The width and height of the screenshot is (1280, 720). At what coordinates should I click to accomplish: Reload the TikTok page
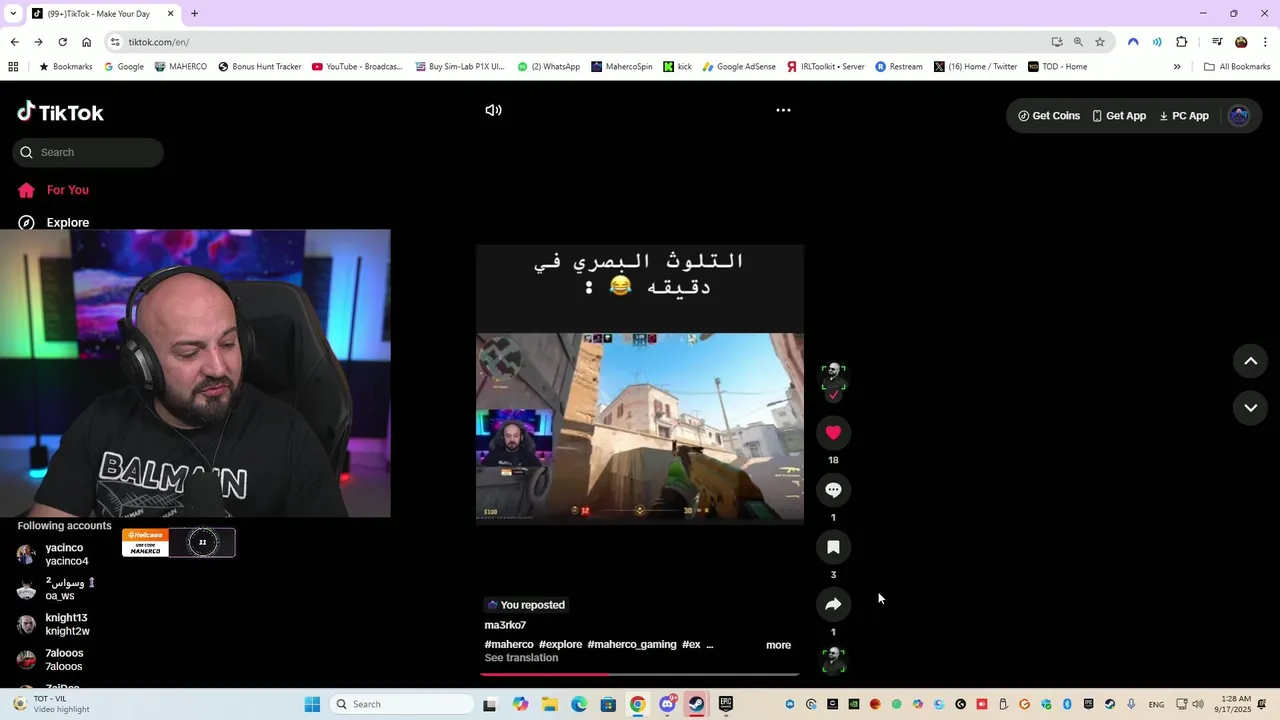(62, 42)
